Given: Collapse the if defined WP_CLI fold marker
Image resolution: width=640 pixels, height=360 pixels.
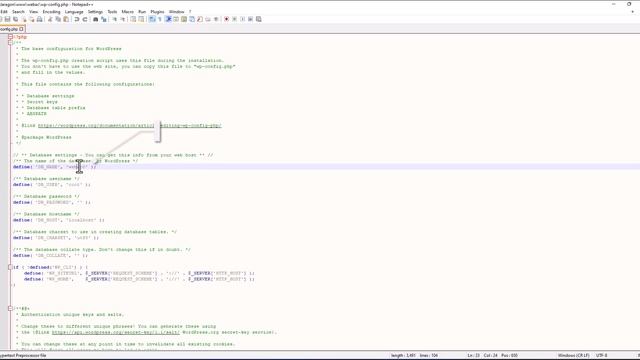Looking at the screenshot, I should [10, 267].
